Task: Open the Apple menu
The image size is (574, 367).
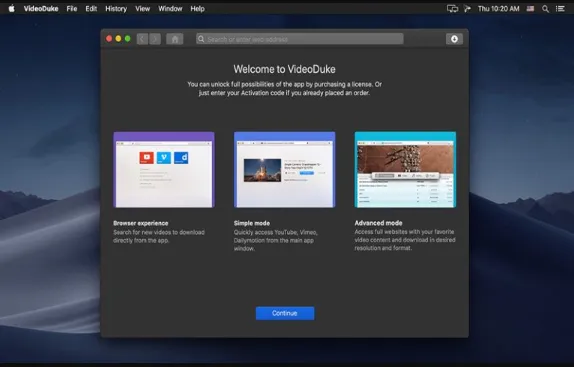Action: 12,8
